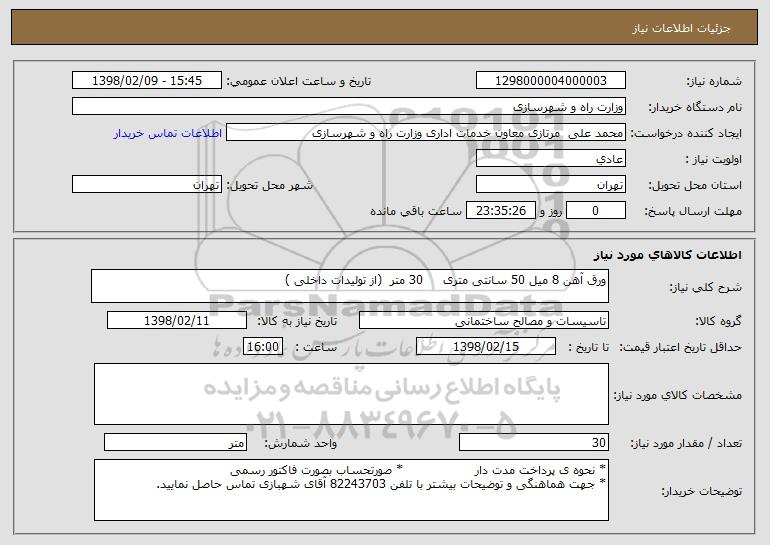Viewport: 770px width, 545px height.
Task: Select the شماره نیاز label
Action: [714, 81]
